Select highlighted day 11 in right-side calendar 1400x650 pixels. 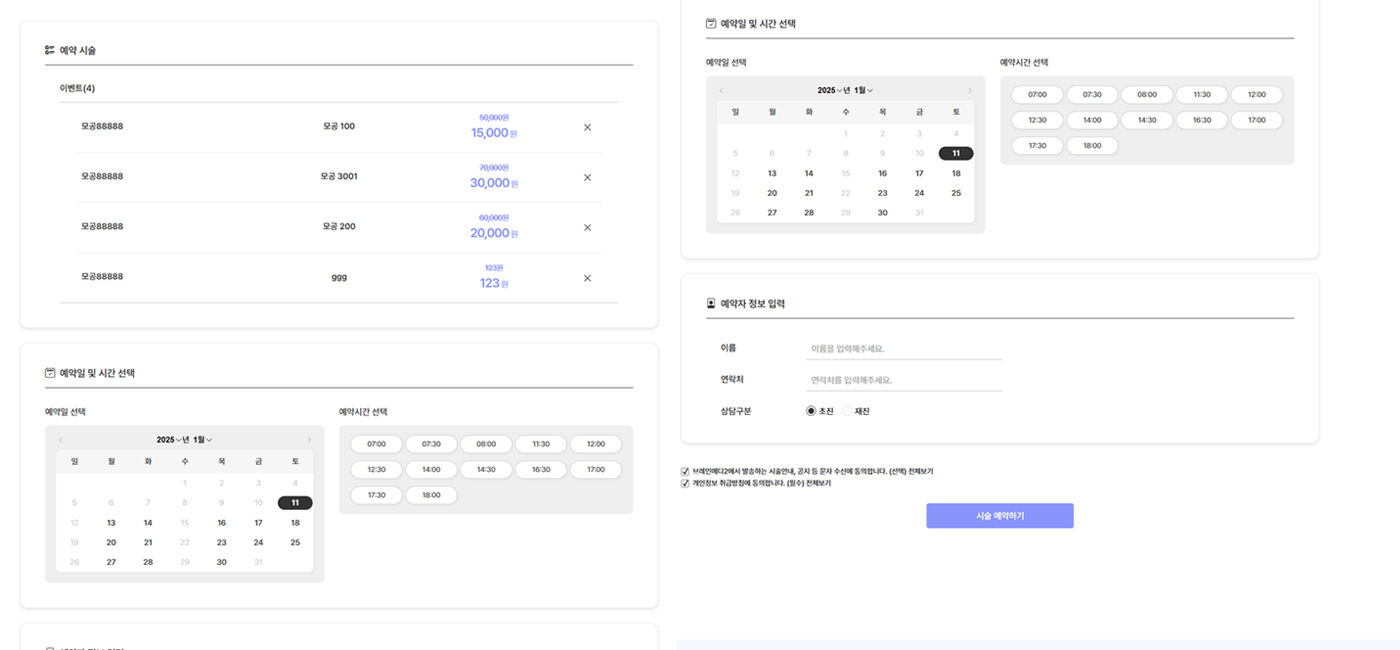coord(956,153)
